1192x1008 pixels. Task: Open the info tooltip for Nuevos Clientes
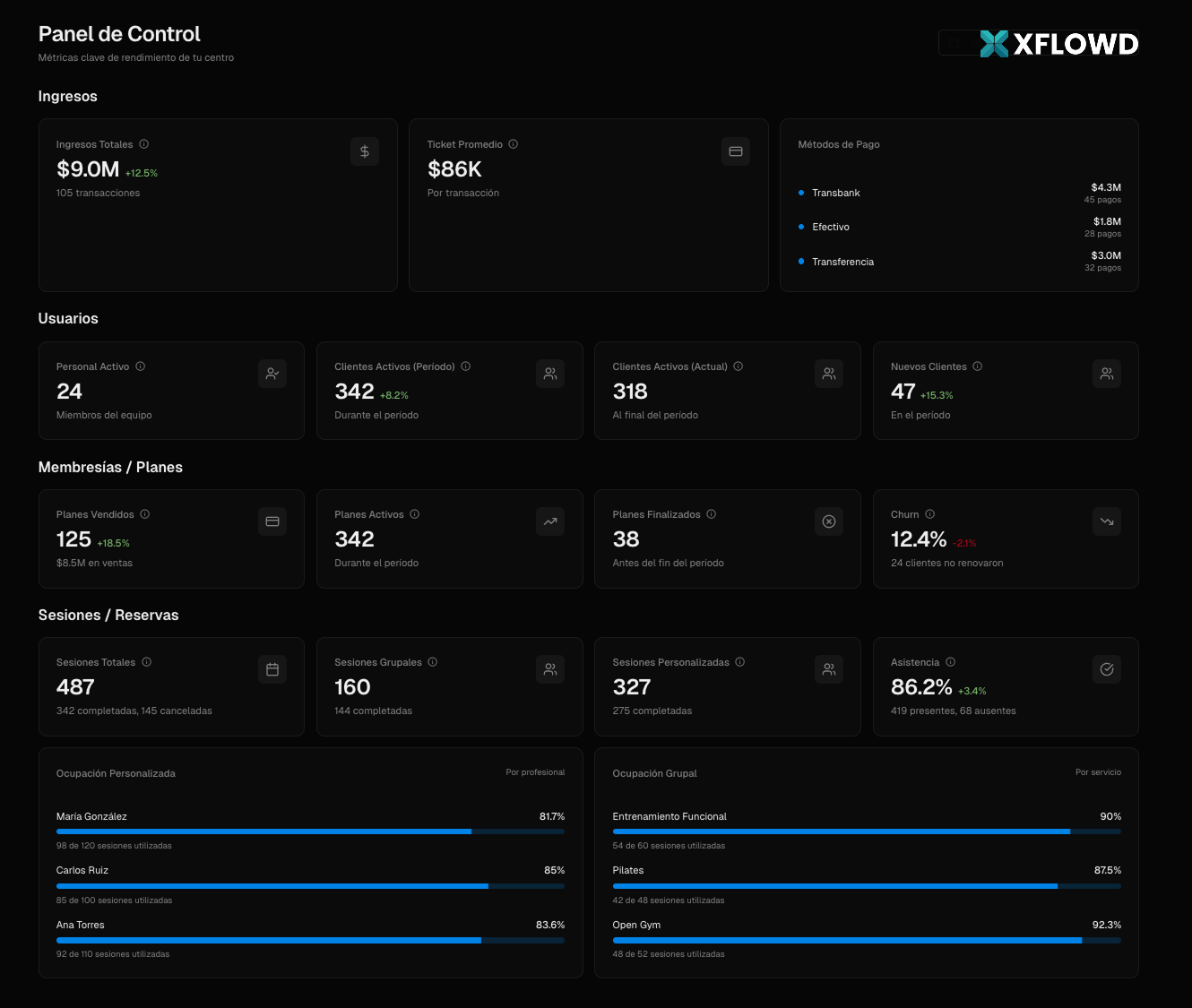[x=977, y=366]
